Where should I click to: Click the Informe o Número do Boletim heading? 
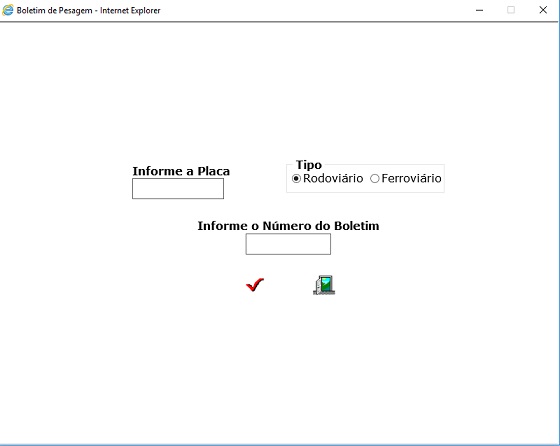[288, 226]
